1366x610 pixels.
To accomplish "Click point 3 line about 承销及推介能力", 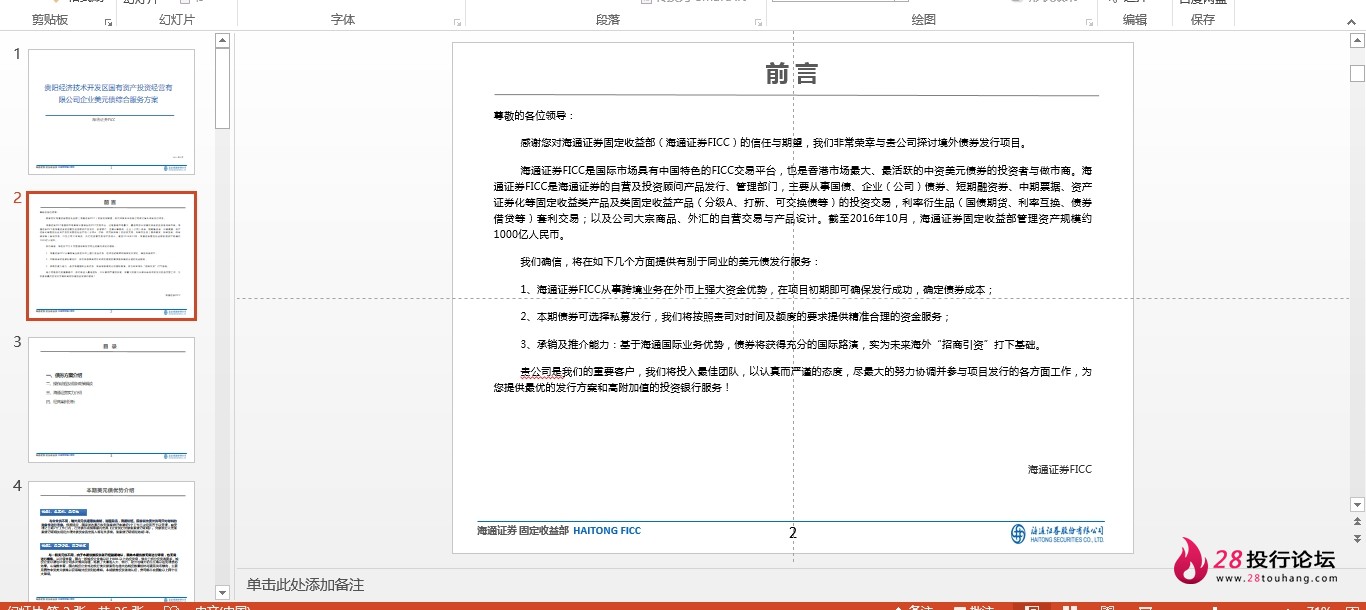I will [784, 345].
